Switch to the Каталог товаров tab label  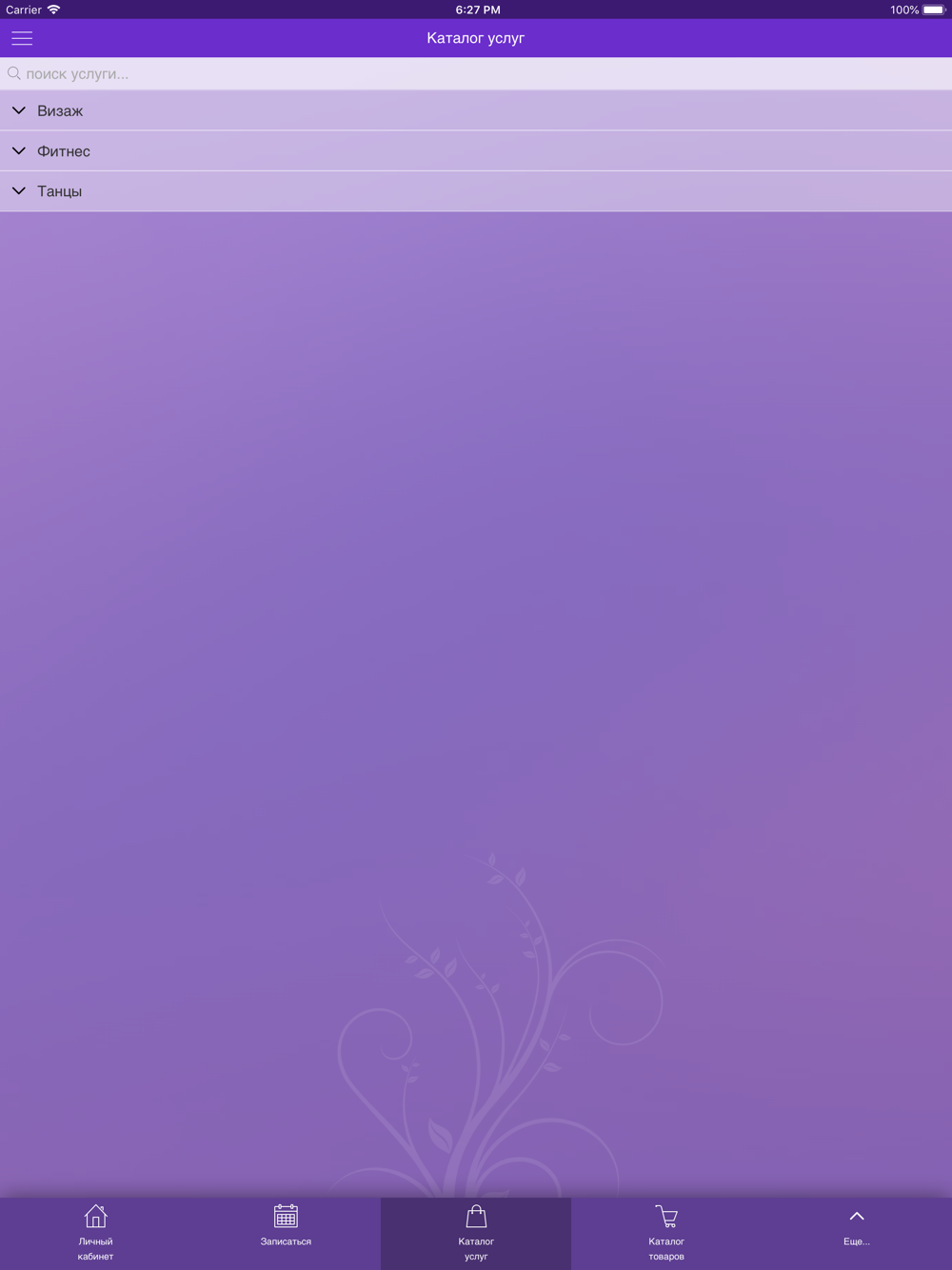pos(666,1249)
